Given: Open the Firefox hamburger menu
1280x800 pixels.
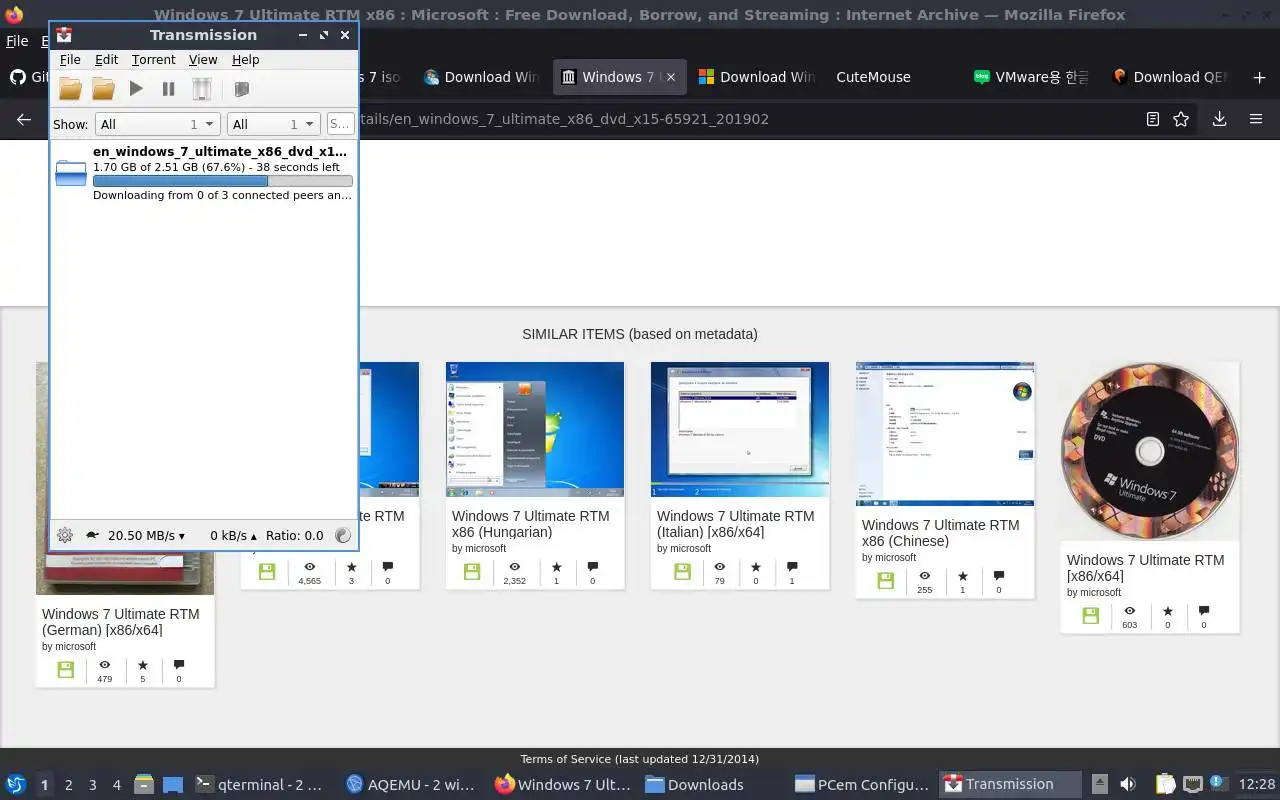Looking at the screenshot, I should click(x=1256, y=119).
